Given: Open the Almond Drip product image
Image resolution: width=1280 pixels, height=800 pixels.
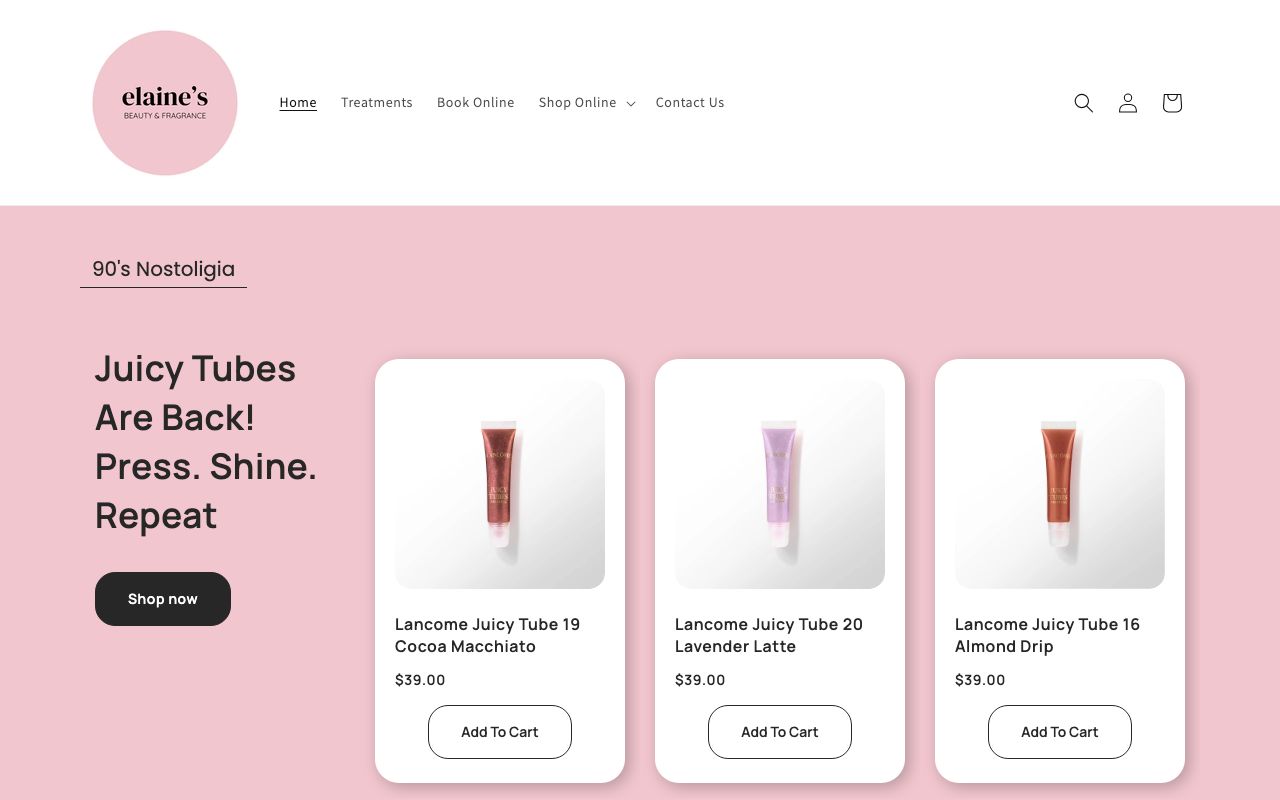Looking at the screenshot, I should click(1060, 484).
